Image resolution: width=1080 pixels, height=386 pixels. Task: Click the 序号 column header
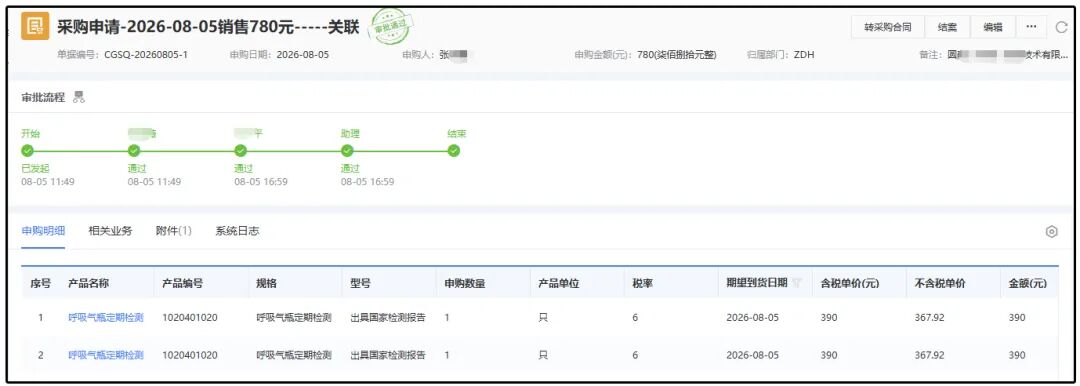pyautogui.click(x=41, y=283)
